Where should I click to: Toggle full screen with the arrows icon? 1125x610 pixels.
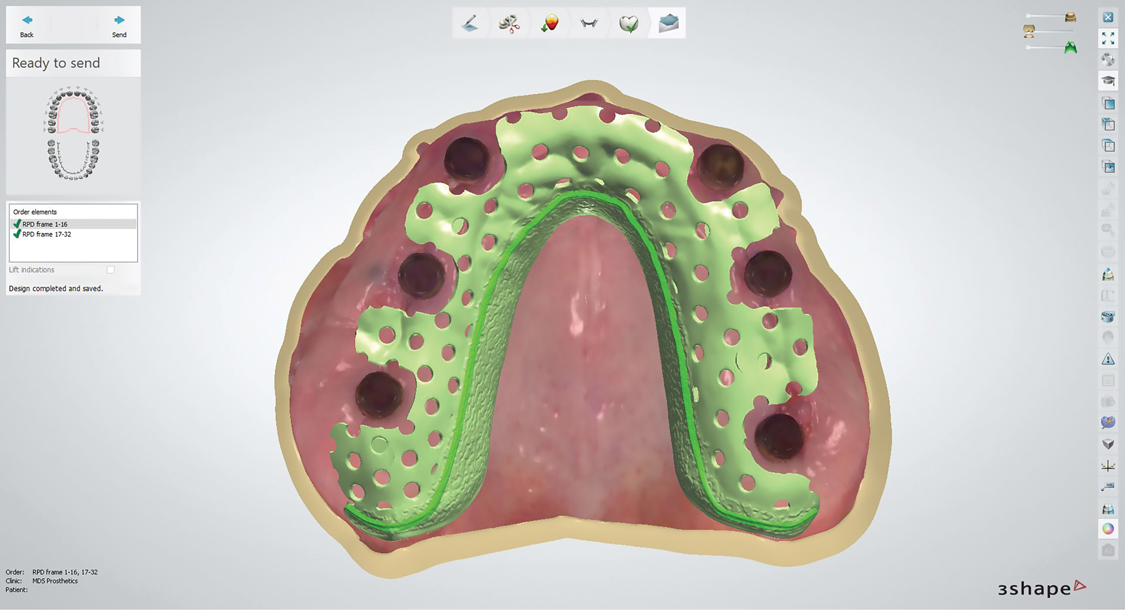(1108, 38)
